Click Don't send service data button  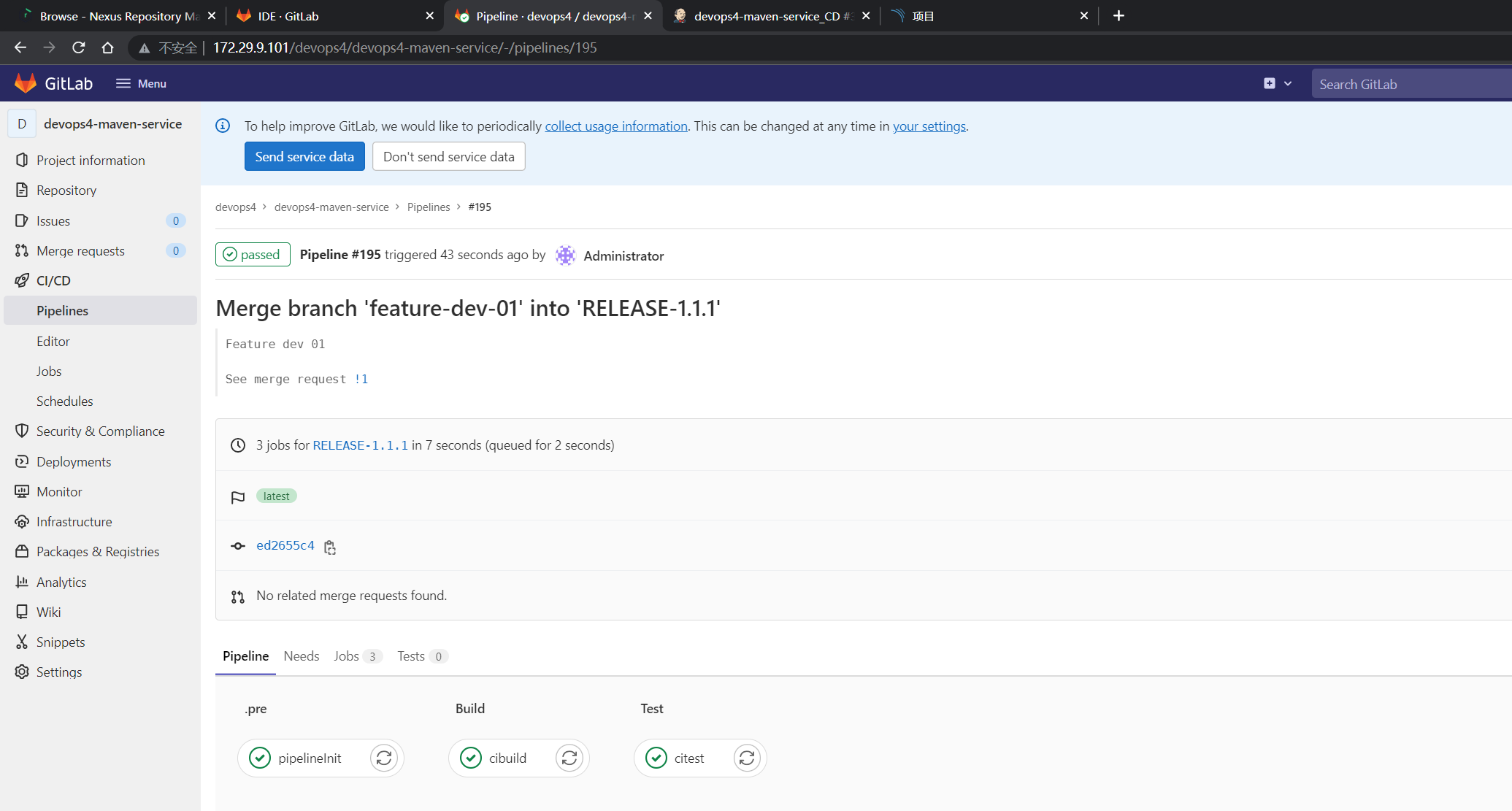[449, 156]
